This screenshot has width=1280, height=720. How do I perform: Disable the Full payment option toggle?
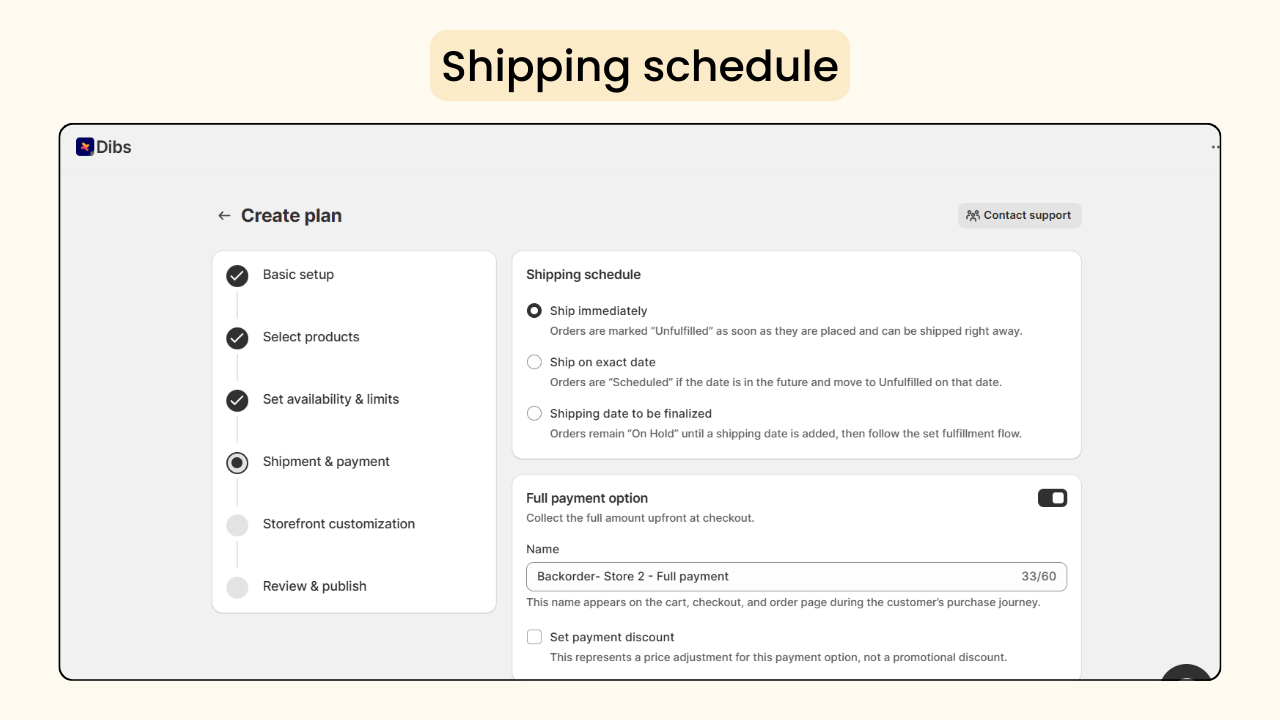pyautogui.click(x=1052, y=497)
